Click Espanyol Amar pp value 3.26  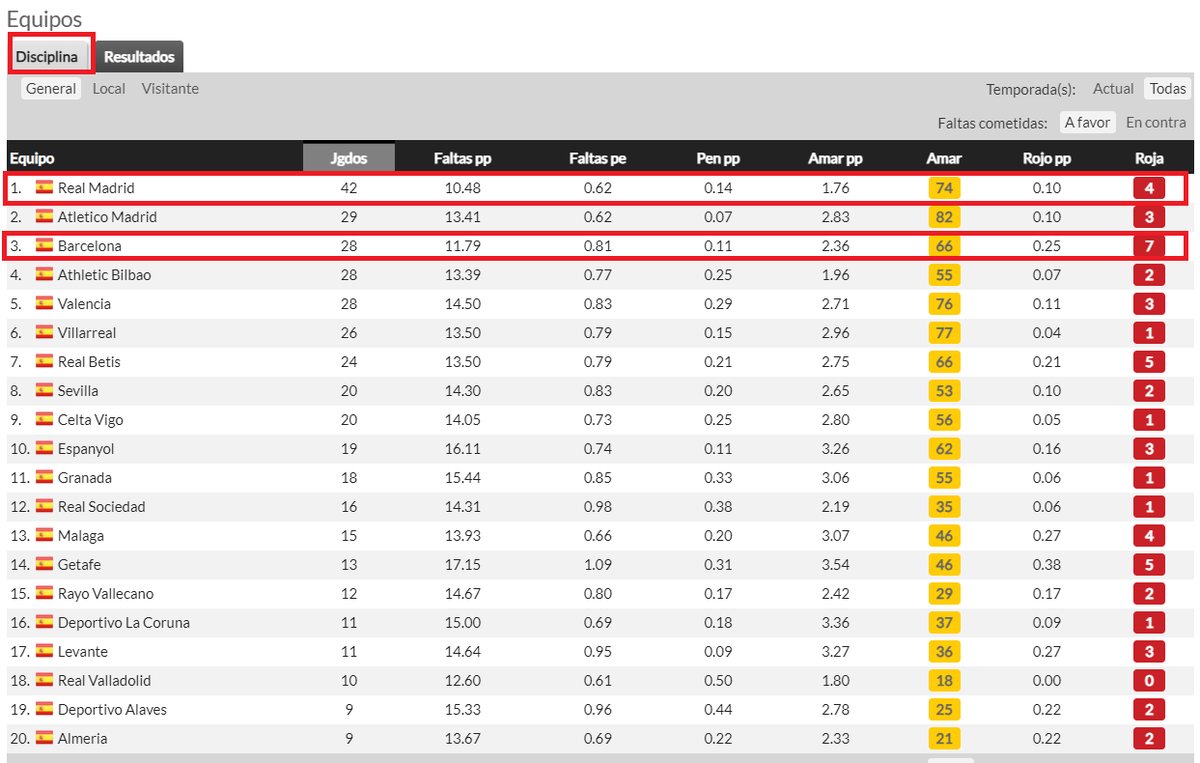(x=835, y=449)
